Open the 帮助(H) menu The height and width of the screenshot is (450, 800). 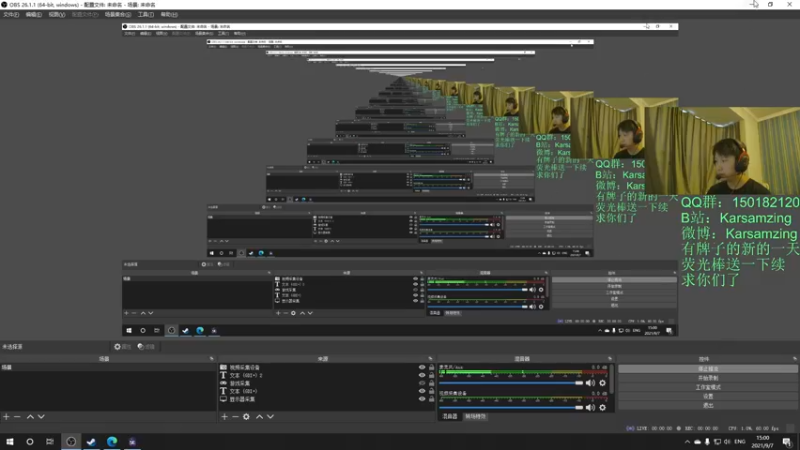pyautogui.click(x=169, y=15)
